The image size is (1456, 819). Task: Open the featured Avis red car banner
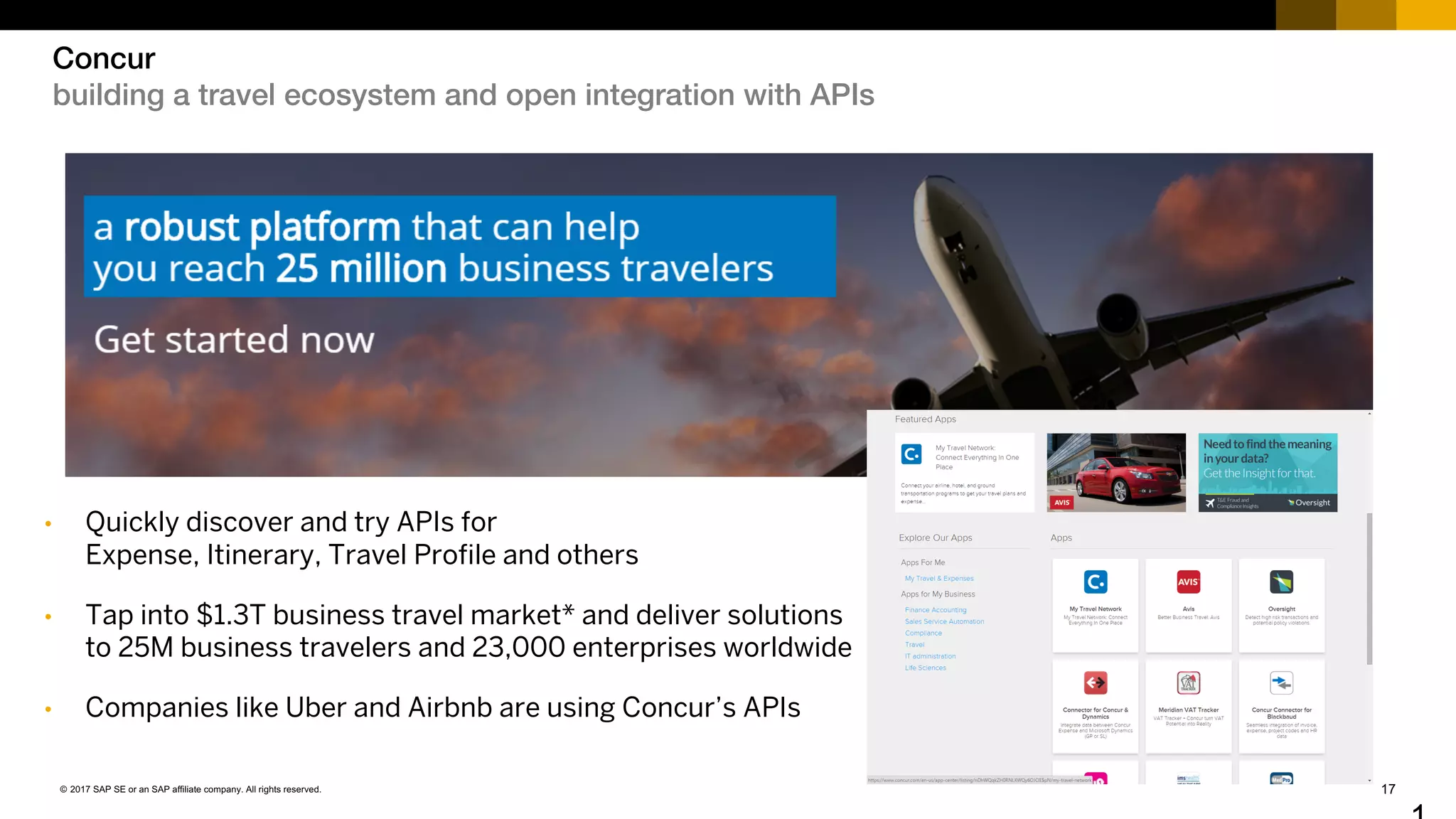coord(1116,473)
